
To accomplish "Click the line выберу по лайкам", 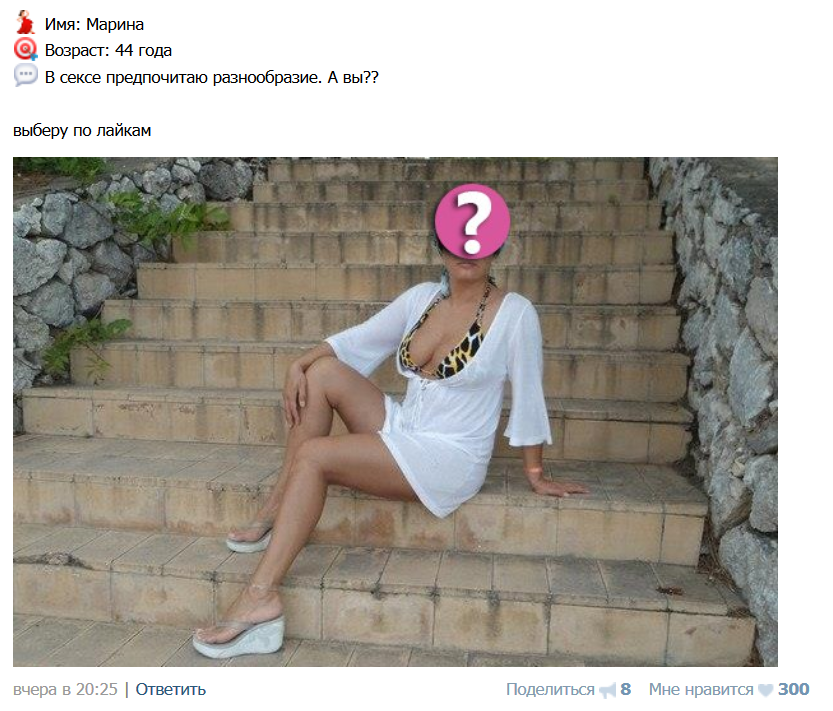I will [x=82, y=131].
